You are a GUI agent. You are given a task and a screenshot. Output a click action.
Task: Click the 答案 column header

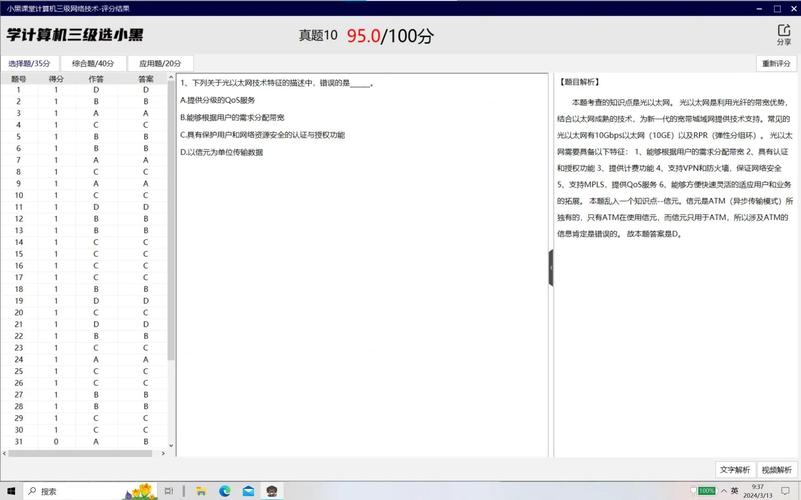click(146, 79)
